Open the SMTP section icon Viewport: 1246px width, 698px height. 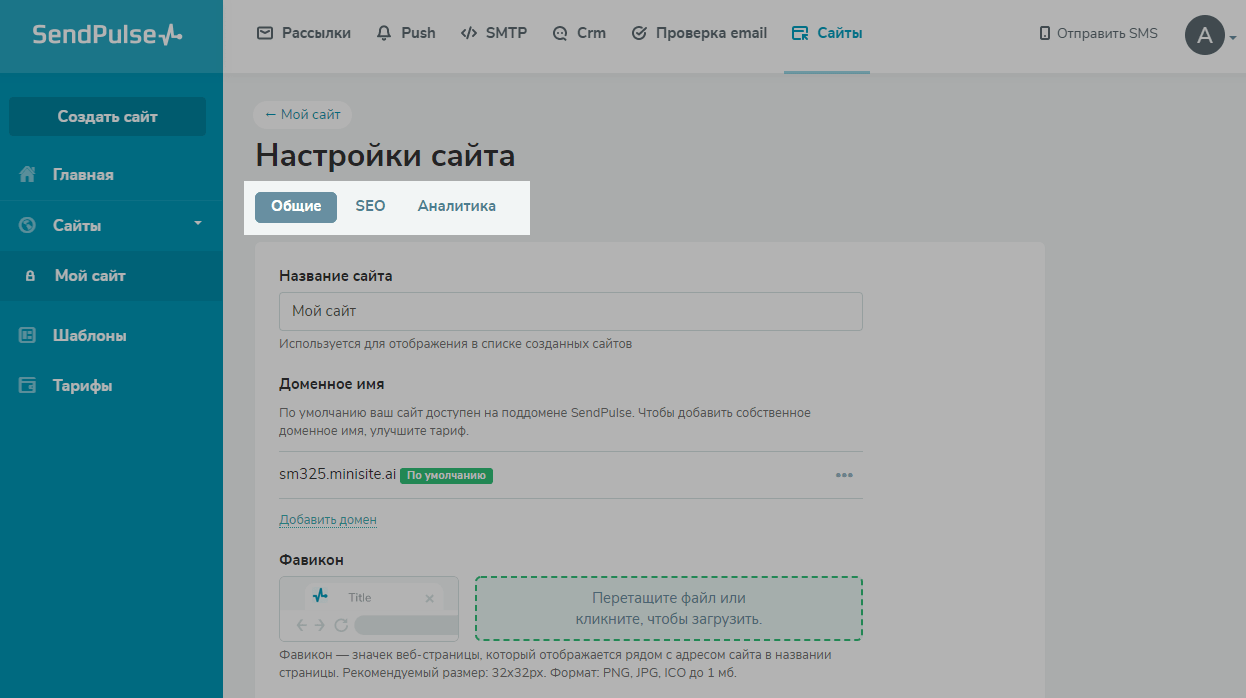(x=468, y=32)
